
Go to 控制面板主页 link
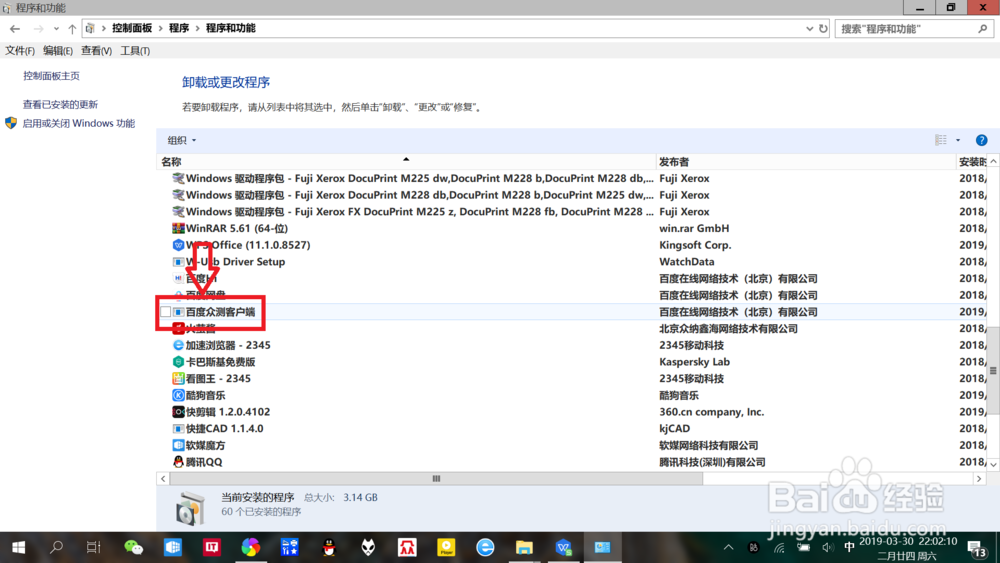point(52,76)
